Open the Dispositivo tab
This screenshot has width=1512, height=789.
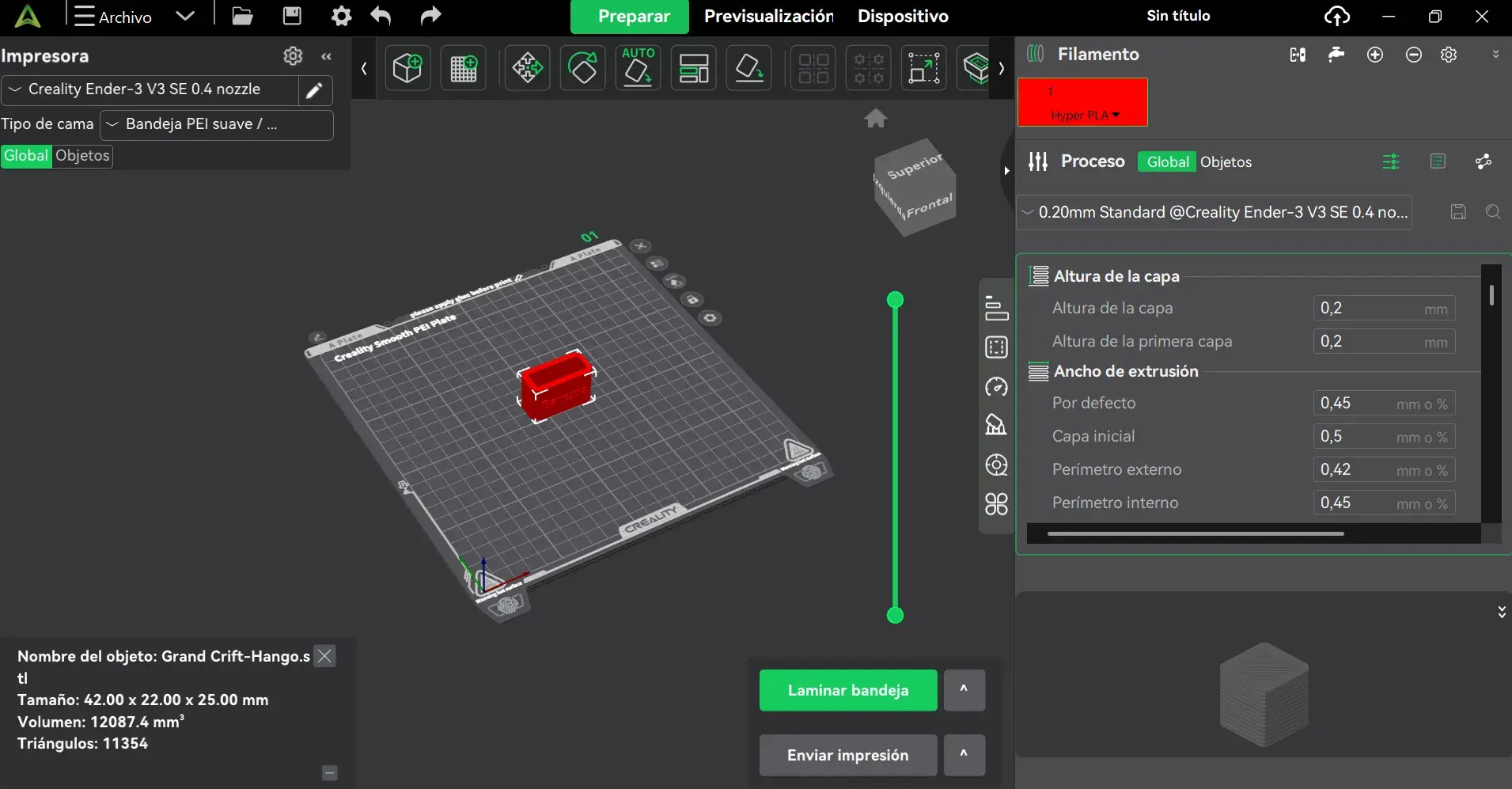[903, 17]
